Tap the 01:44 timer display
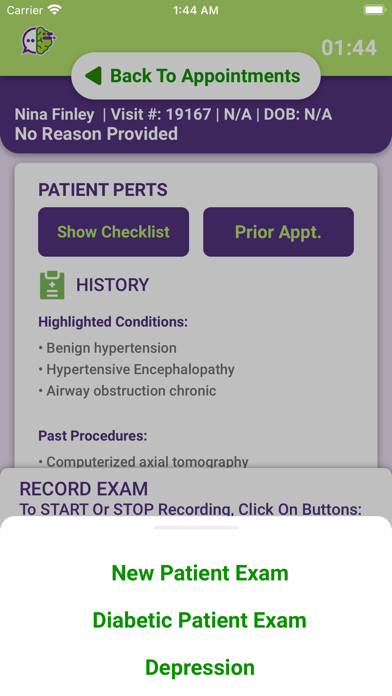The height and width of the screenshot is (696, 392). [x=349, y=47]
